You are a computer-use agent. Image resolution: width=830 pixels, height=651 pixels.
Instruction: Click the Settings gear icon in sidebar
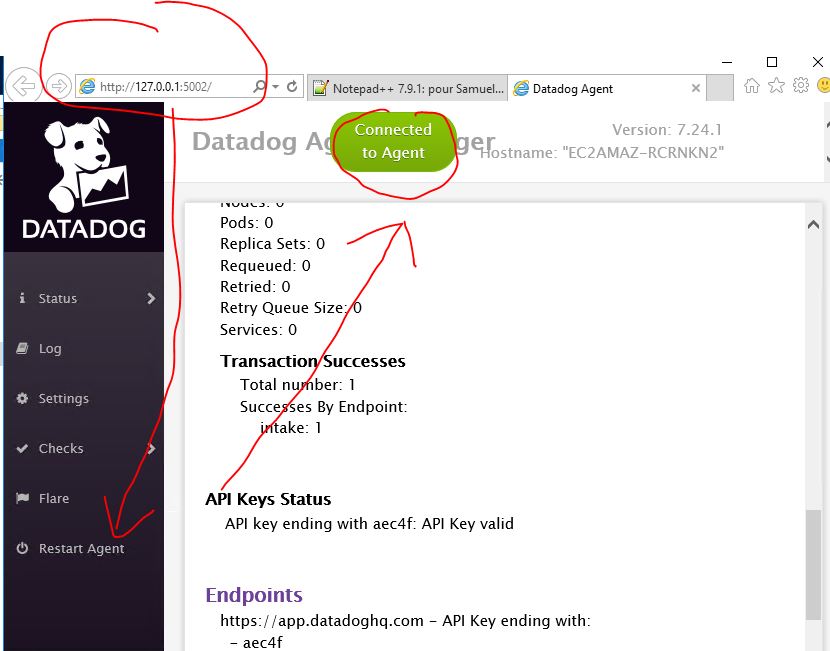(22, 398)
